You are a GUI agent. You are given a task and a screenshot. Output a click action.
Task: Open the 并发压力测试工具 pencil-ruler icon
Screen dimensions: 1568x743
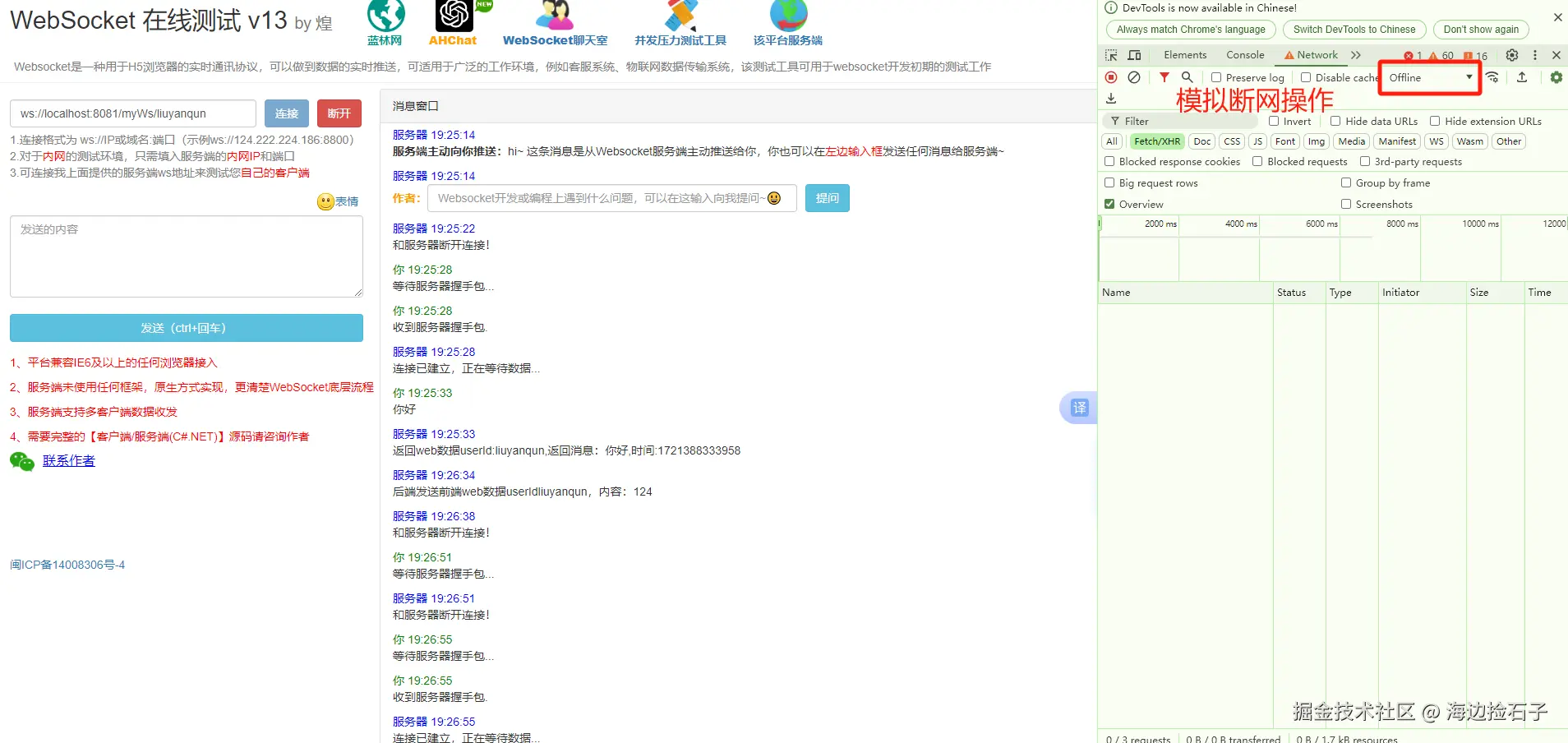(x=680, y=15)
